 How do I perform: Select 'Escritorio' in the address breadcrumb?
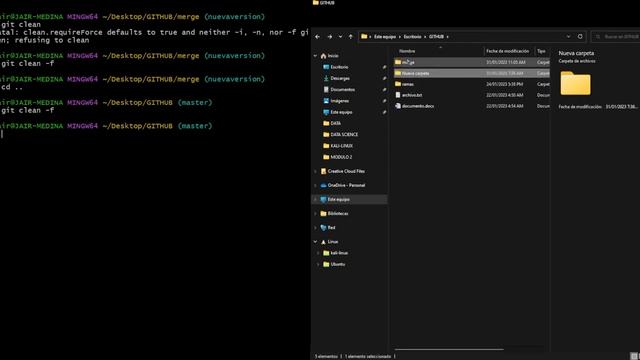pyautogui.click(x=412, y=37)
